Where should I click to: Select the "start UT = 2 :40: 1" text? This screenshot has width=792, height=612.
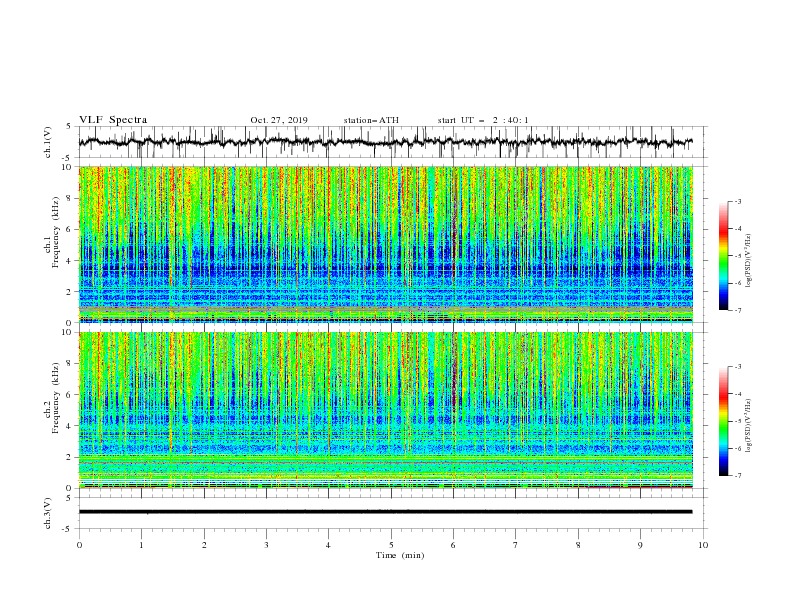(x=483, y=120)
